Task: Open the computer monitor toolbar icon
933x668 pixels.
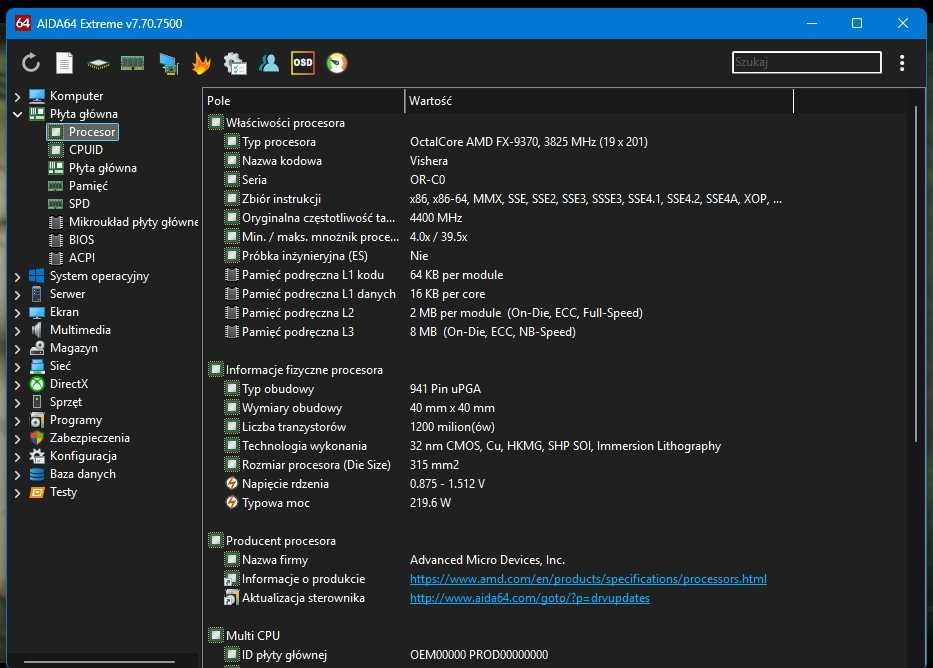Action: pos(169,64)
